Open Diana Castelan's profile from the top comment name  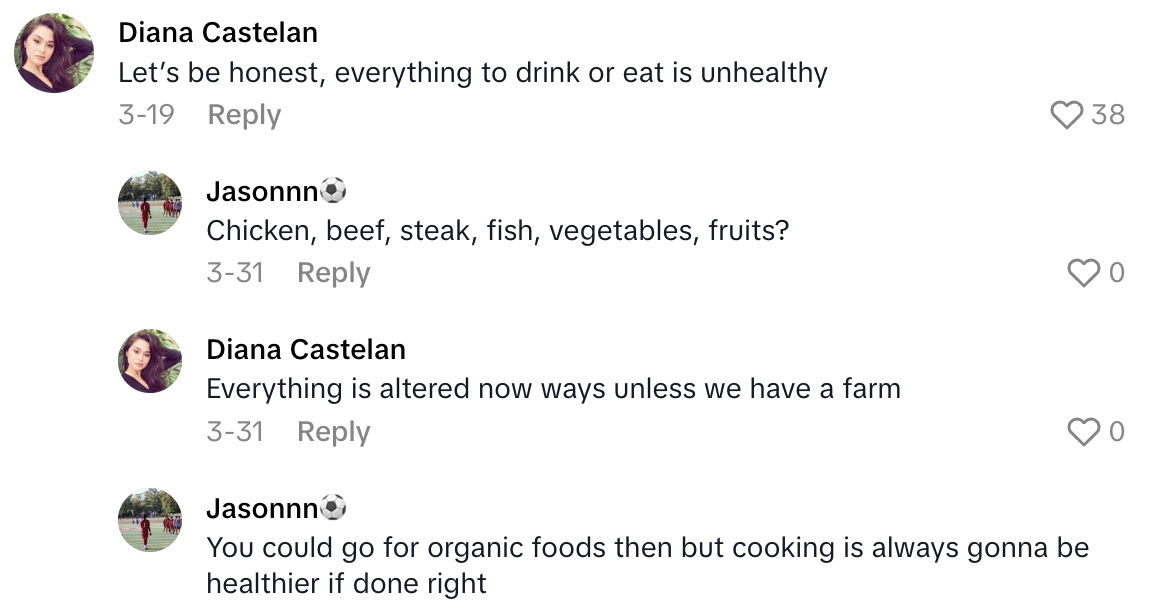click(x=218, y=32)
